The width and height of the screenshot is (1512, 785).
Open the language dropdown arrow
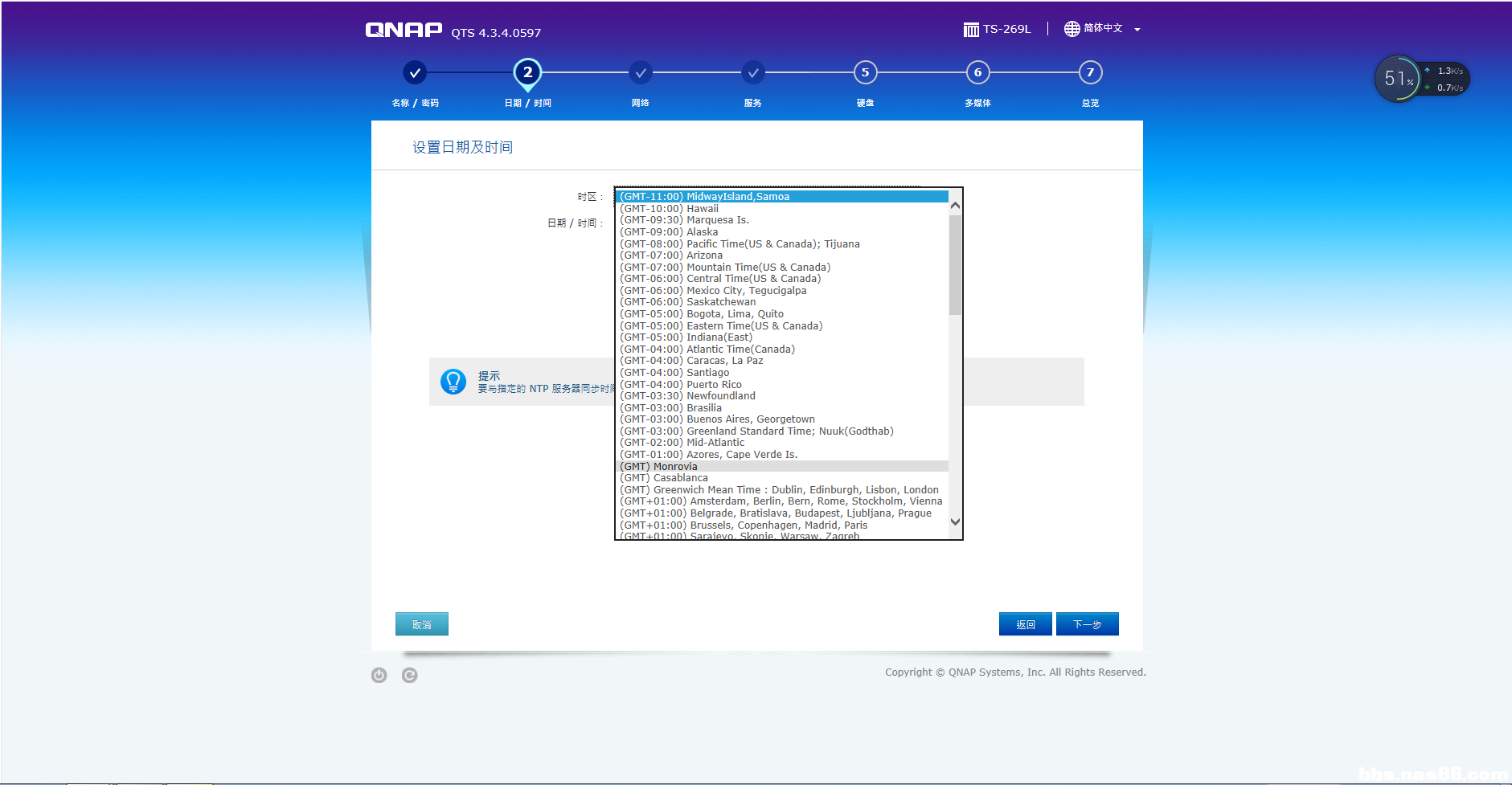(x=1137, y=30)
